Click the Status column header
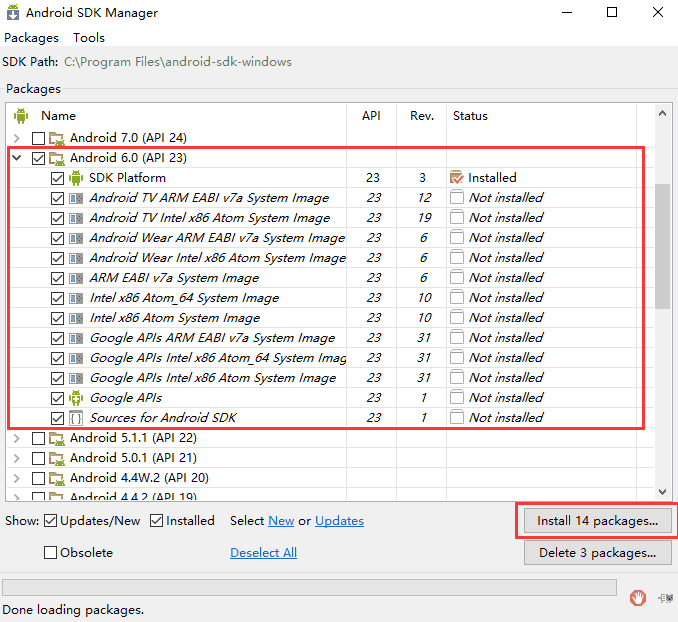This screenshot has width=678, height=622. click(x=470, y=116)
